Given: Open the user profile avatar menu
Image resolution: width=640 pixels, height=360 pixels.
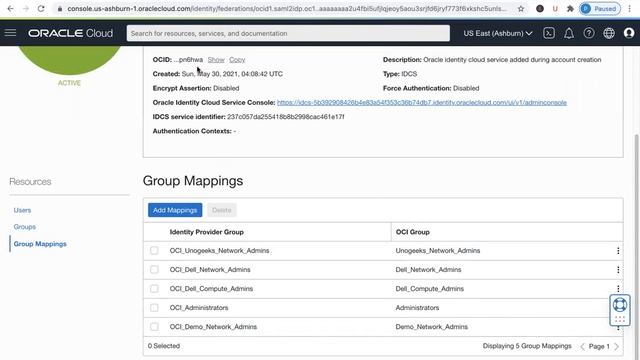Looking at the screenshot, I should (629, 33).
